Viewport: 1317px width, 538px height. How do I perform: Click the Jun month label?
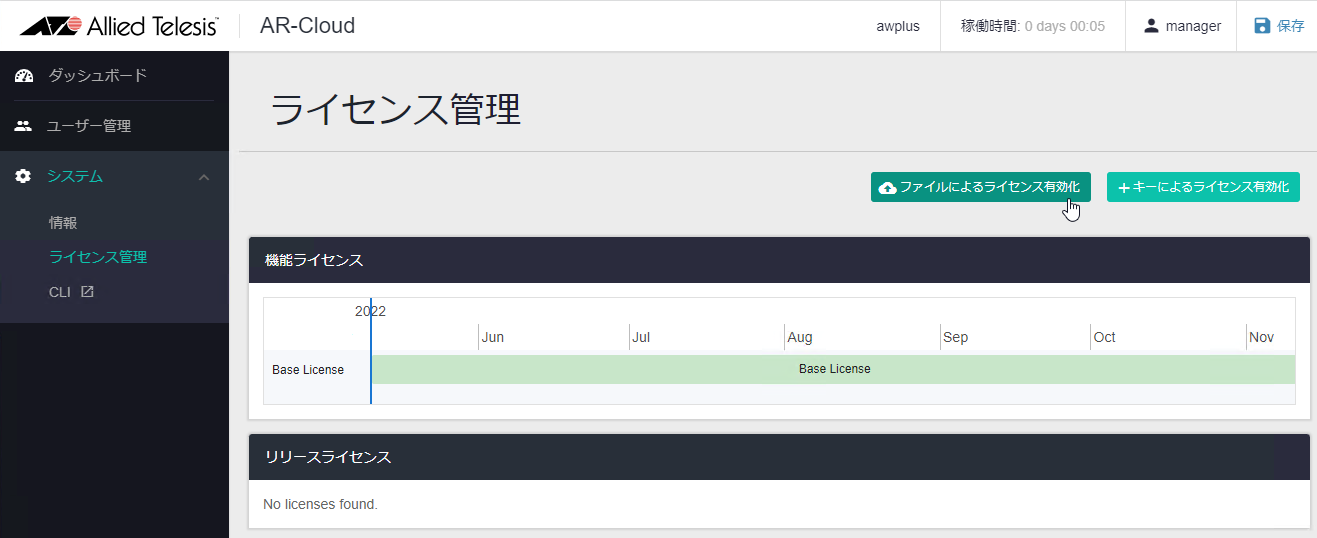(x=492, y=337)
